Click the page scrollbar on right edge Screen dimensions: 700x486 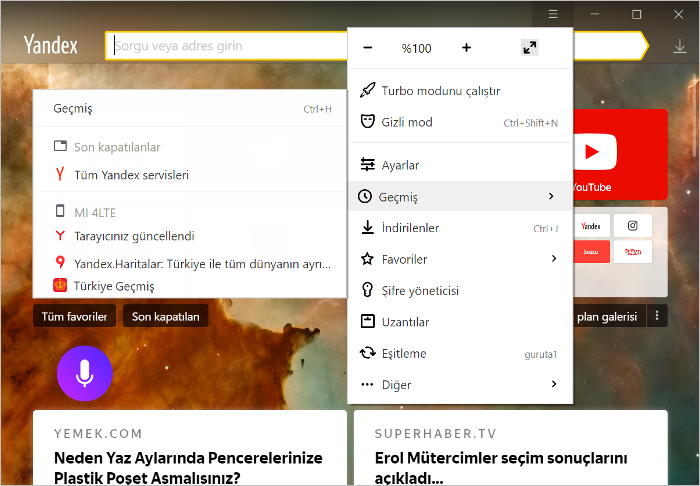[695, 116]
